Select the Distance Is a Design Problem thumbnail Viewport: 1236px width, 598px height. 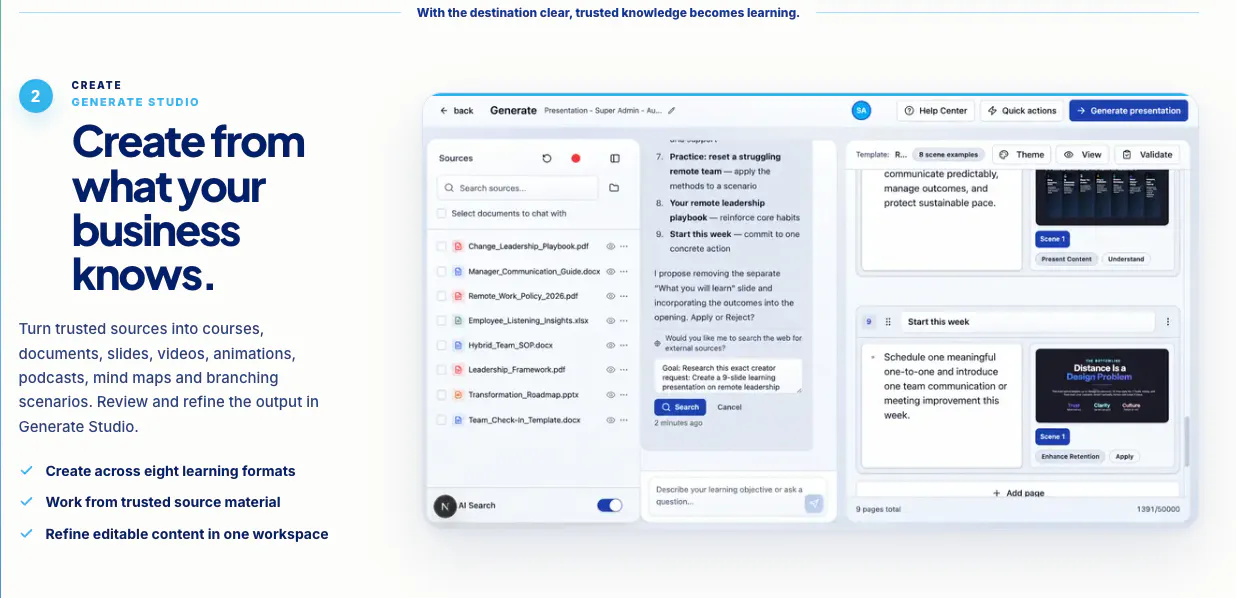pos(1102,384)
